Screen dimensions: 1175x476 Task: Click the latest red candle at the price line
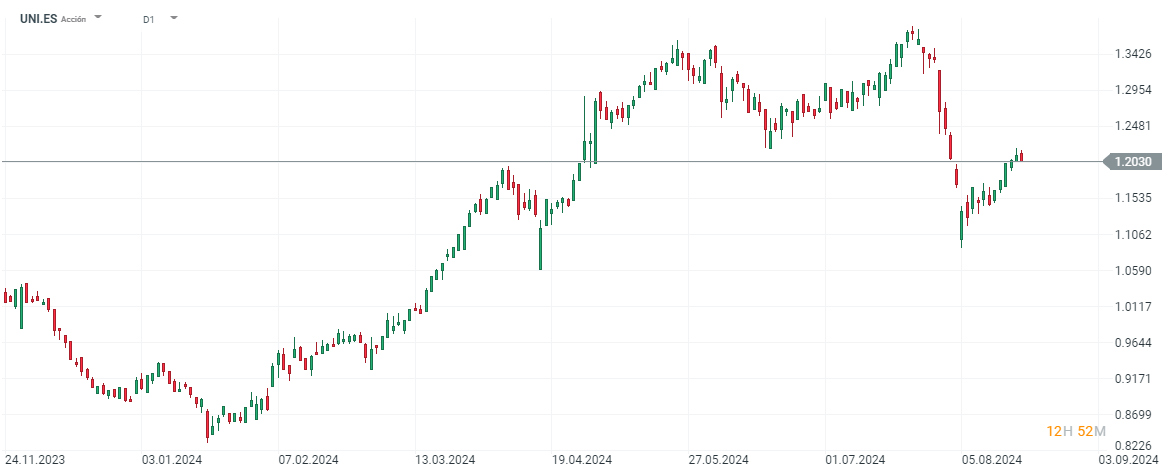pos(1021,156)
